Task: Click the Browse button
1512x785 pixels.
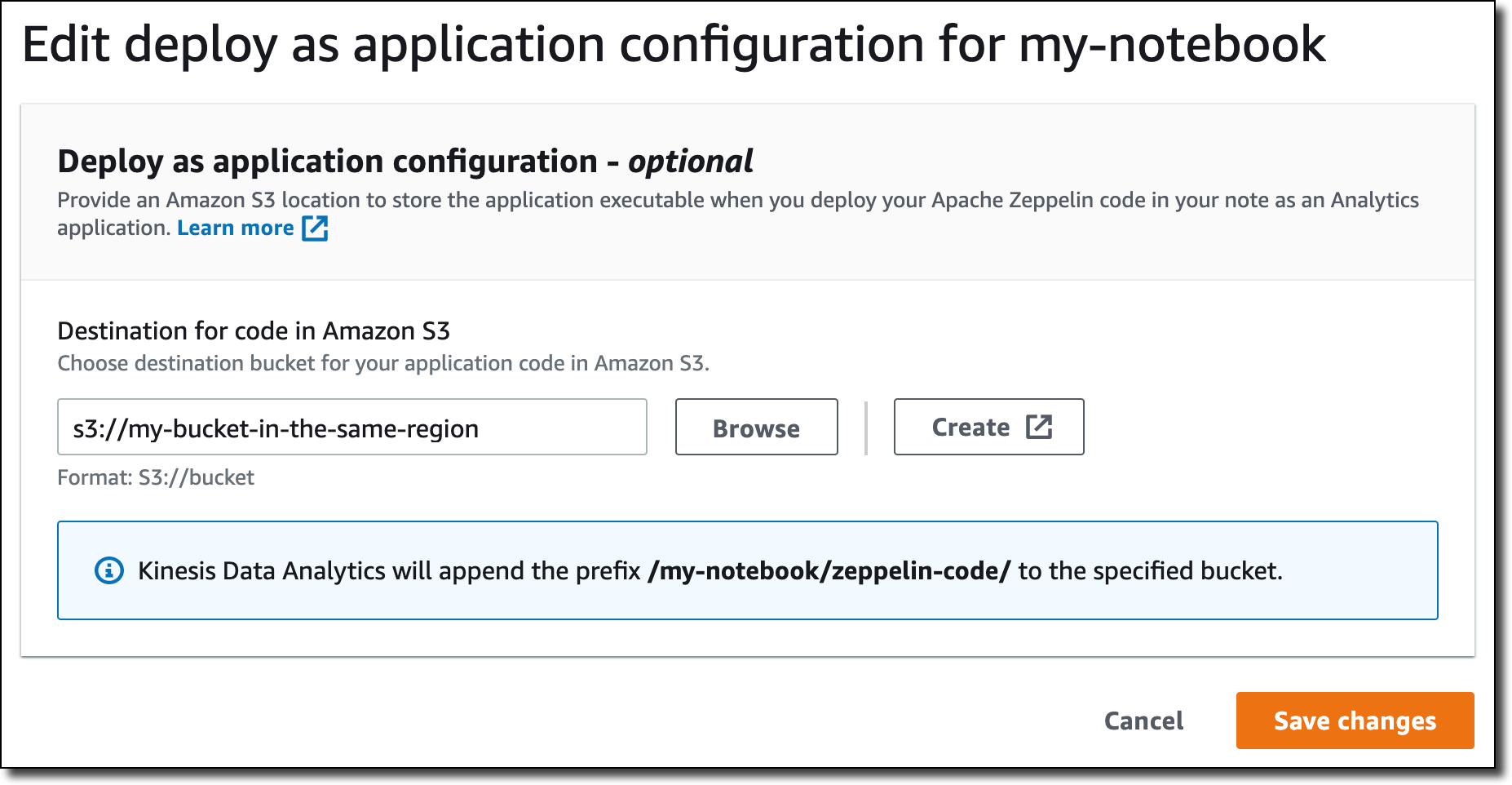Action: 756,427
